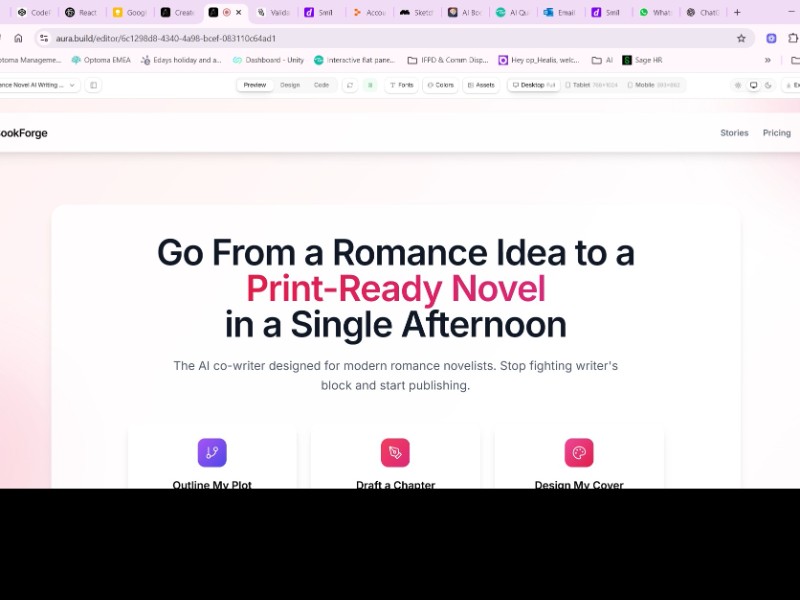Switch to Design mode

click(x=290, y=85)
